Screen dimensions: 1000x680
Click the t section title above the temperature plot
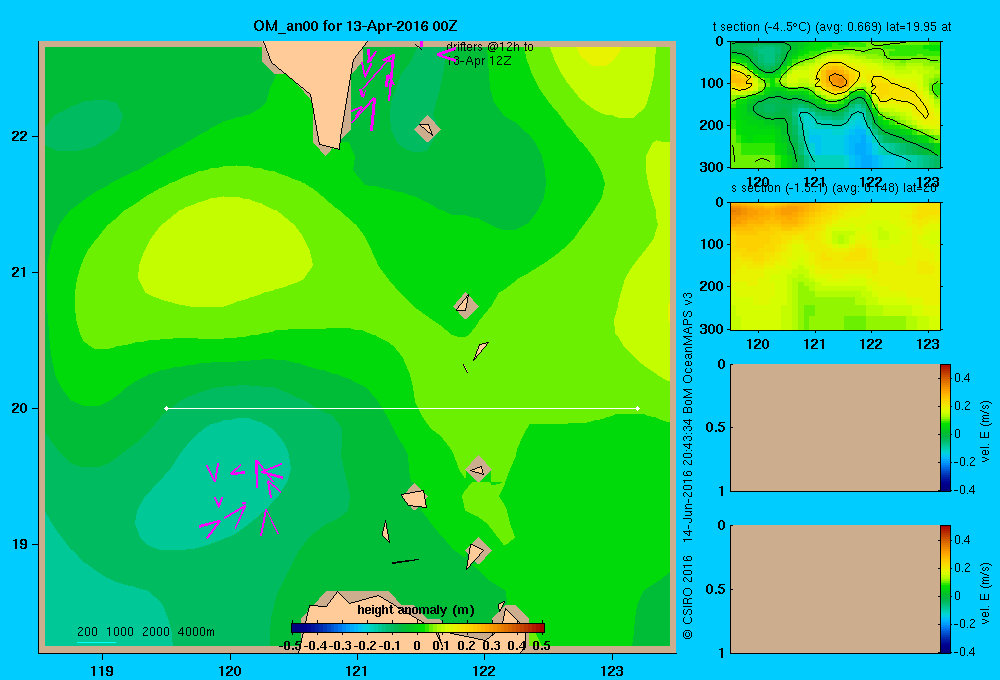832,27
